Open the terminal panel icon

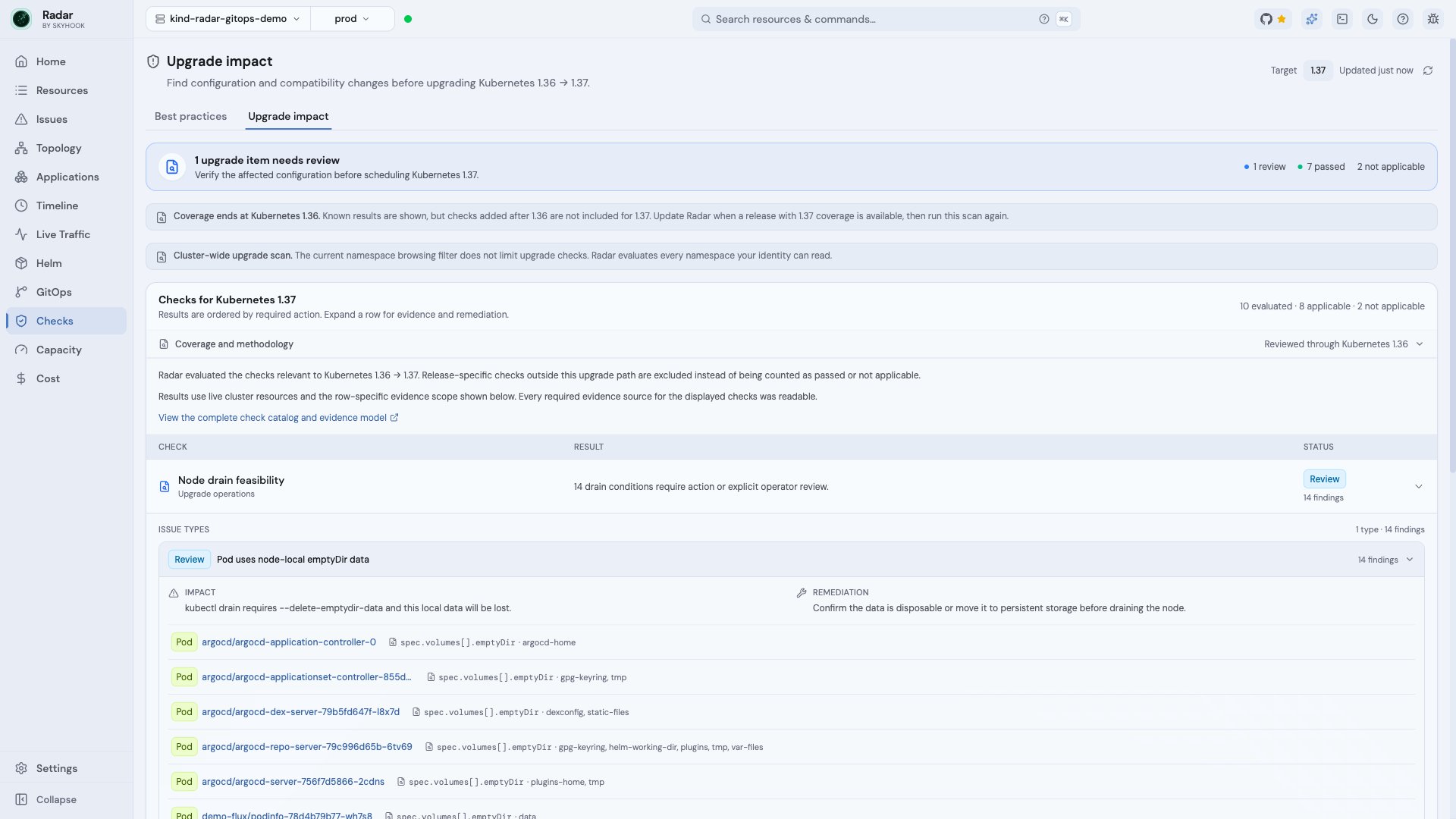(1342, 19)
